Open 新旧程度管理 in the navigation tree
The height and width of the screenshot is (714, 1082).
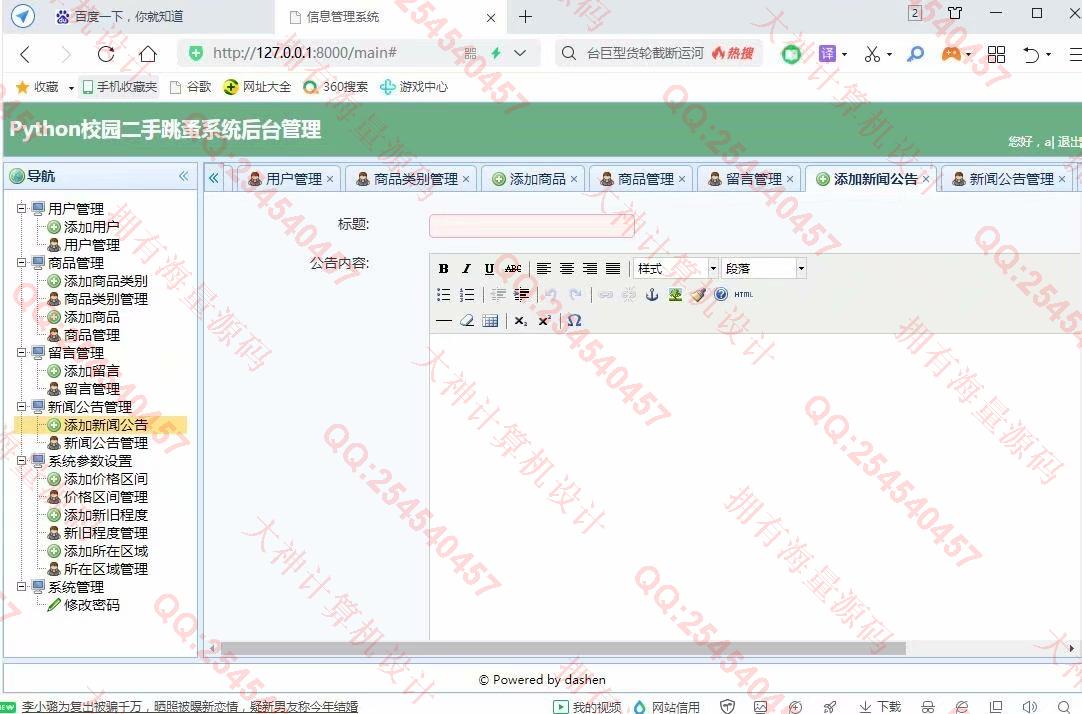tap(106, 533)
